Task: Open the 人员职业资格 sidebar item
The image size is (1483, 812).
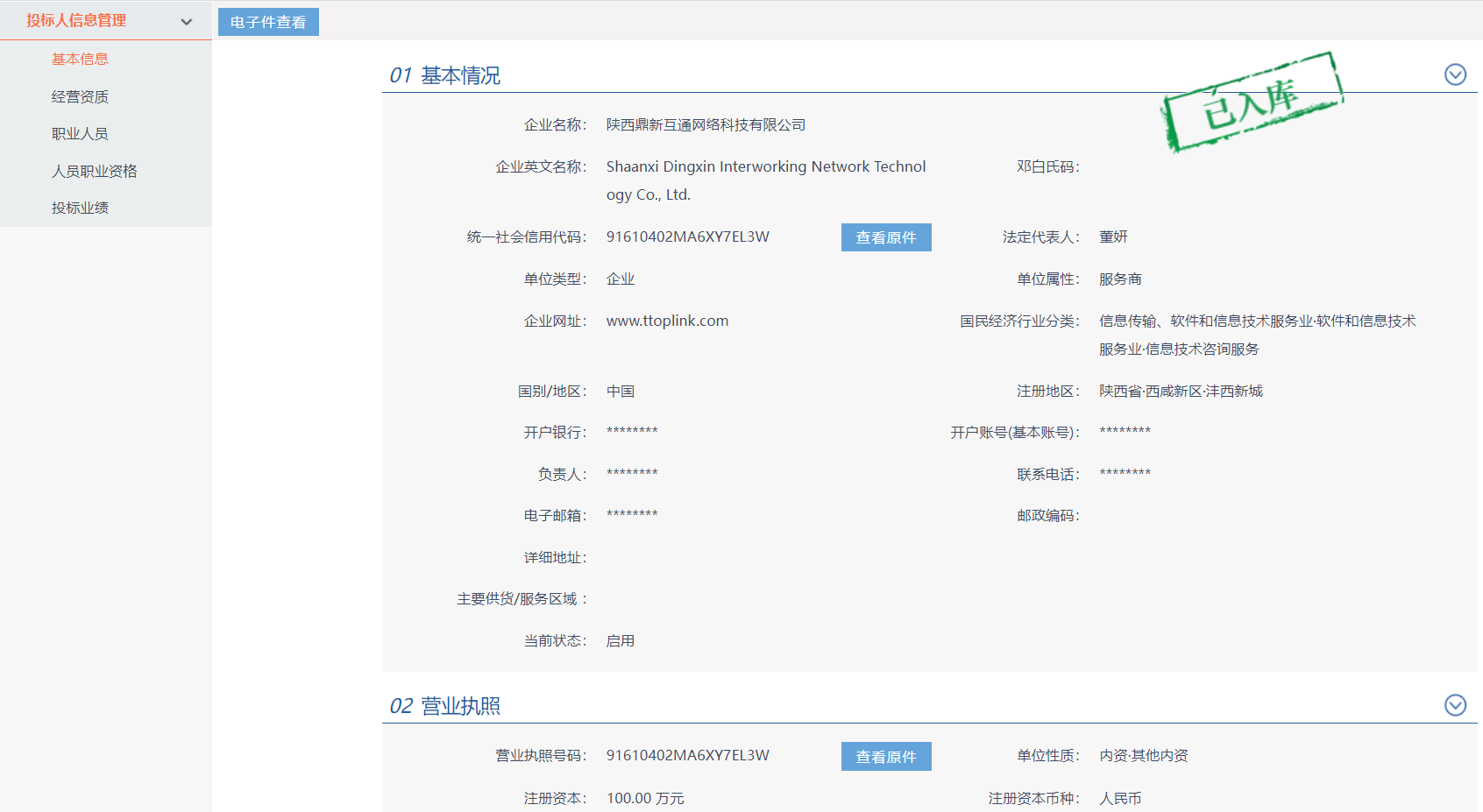Action: (94, 171)
